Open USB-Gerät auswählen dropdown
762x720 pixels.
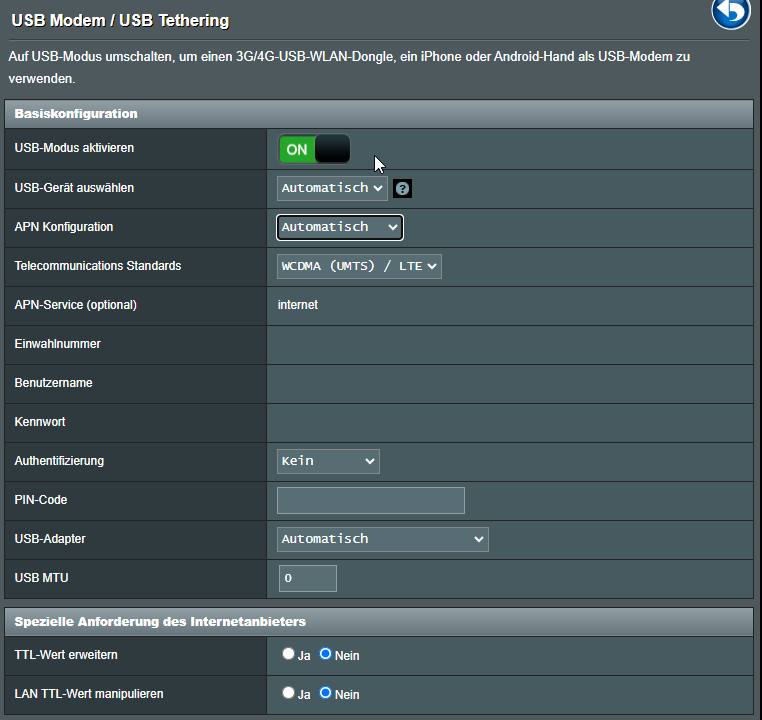click(332, 189)
